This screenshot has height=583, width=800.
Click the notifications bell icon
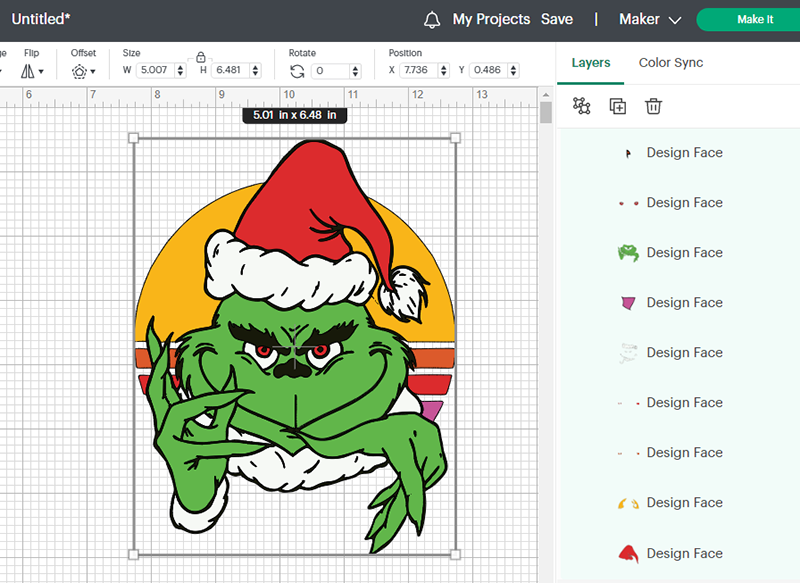tap(432, 20)
